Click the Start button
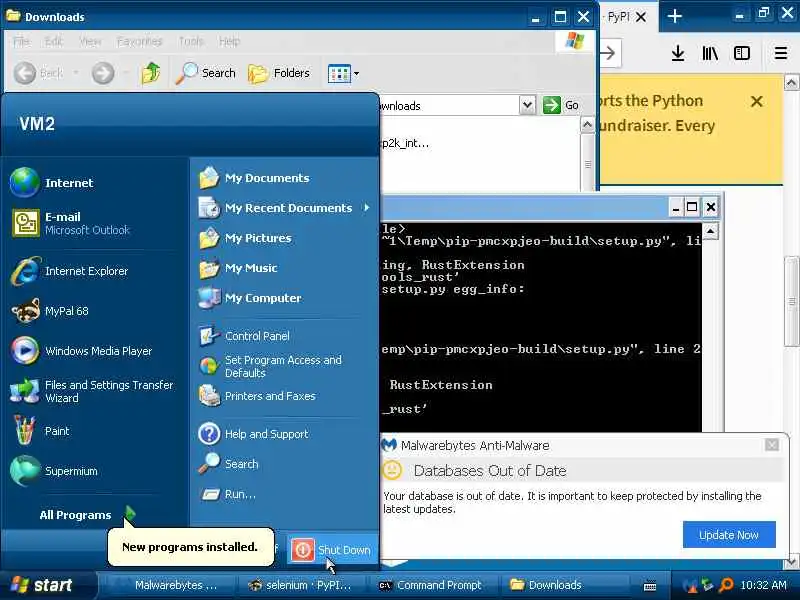 tap(46, 585)
